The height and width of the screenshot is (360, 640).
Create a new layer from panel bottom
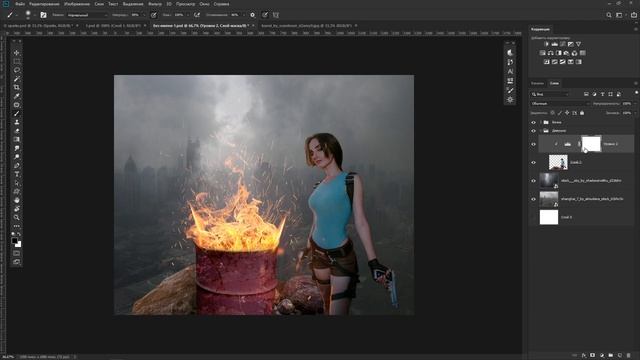[620, 356]
